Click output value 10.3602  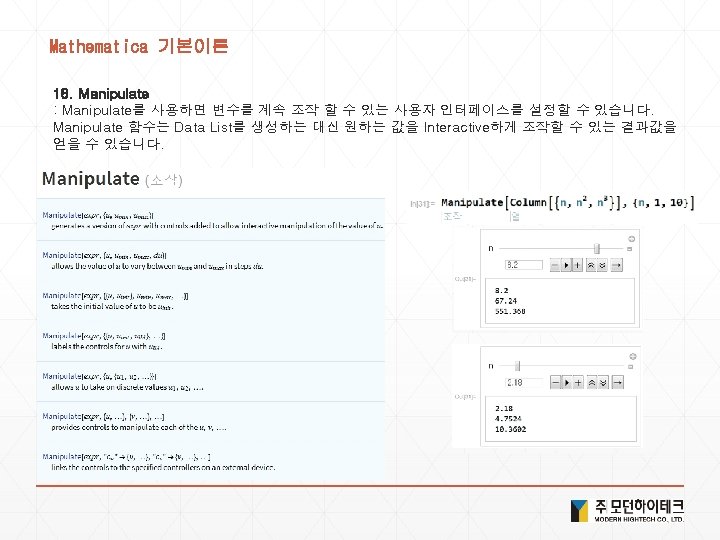[510, 429]
